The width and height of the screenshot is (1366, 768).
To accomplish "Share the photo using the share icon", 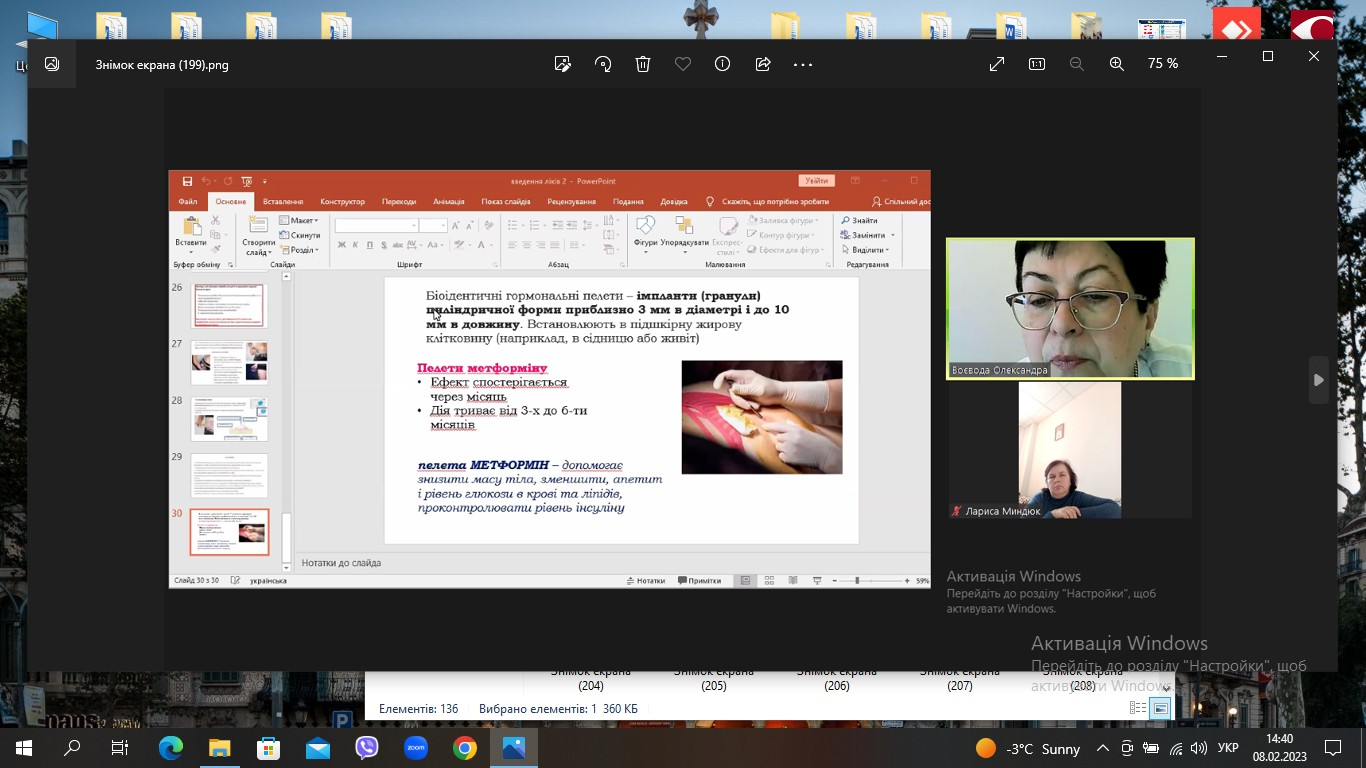I will point(763,64).
